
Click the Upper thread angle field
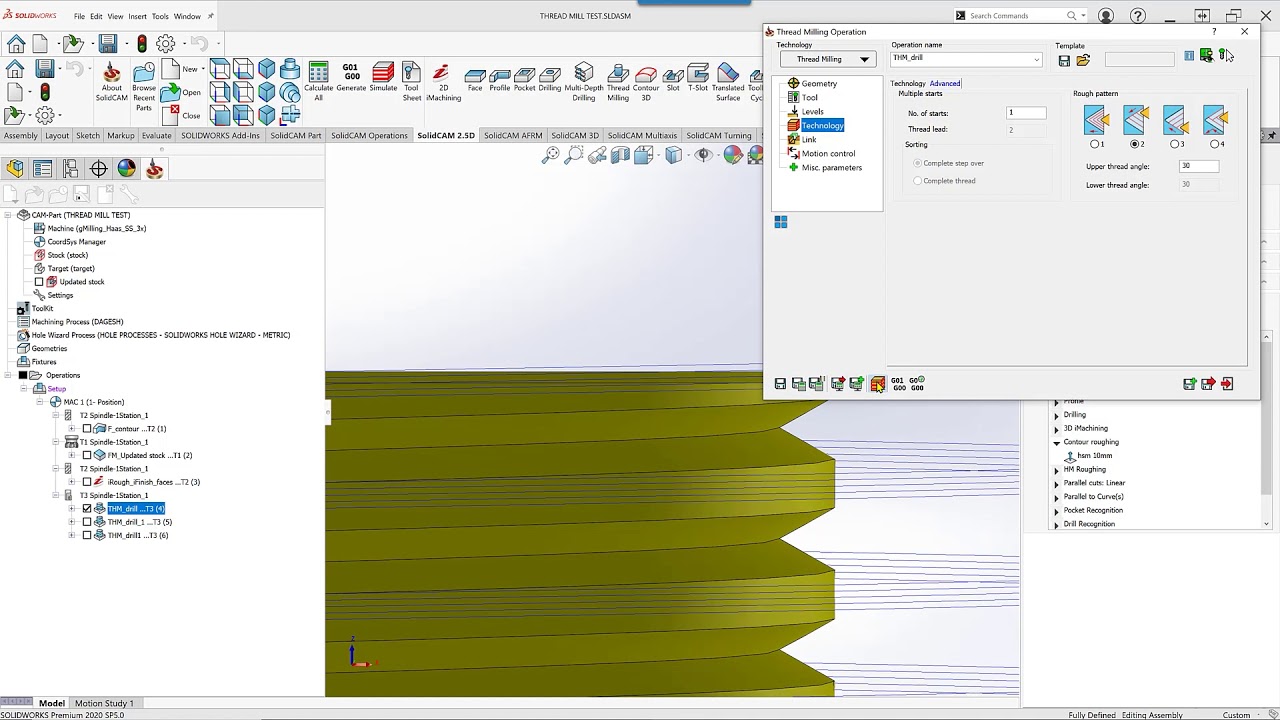tap(1199, 166)
